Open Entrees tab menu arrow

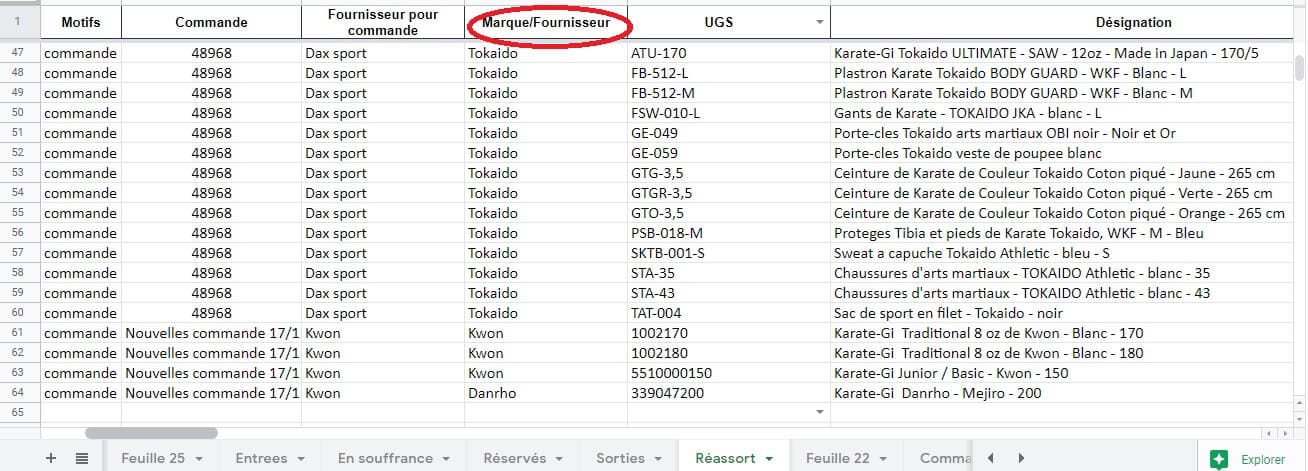pos(301,459)
